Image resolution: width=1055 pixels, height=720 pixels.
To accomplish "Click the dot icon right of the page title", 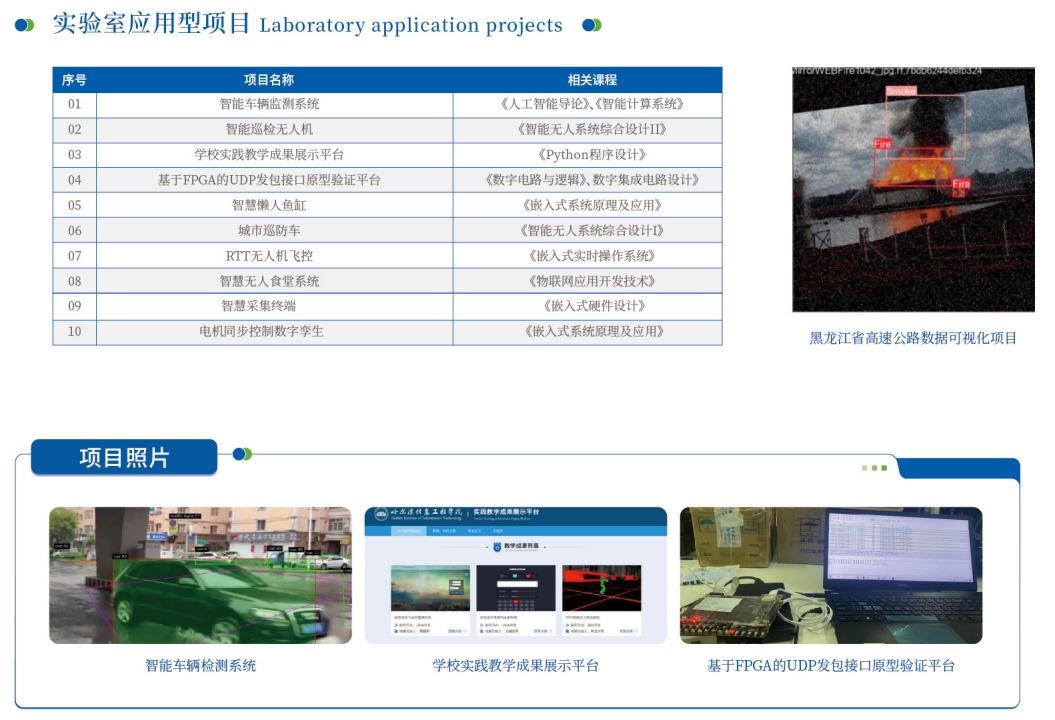I will click(x=592, y=25).
